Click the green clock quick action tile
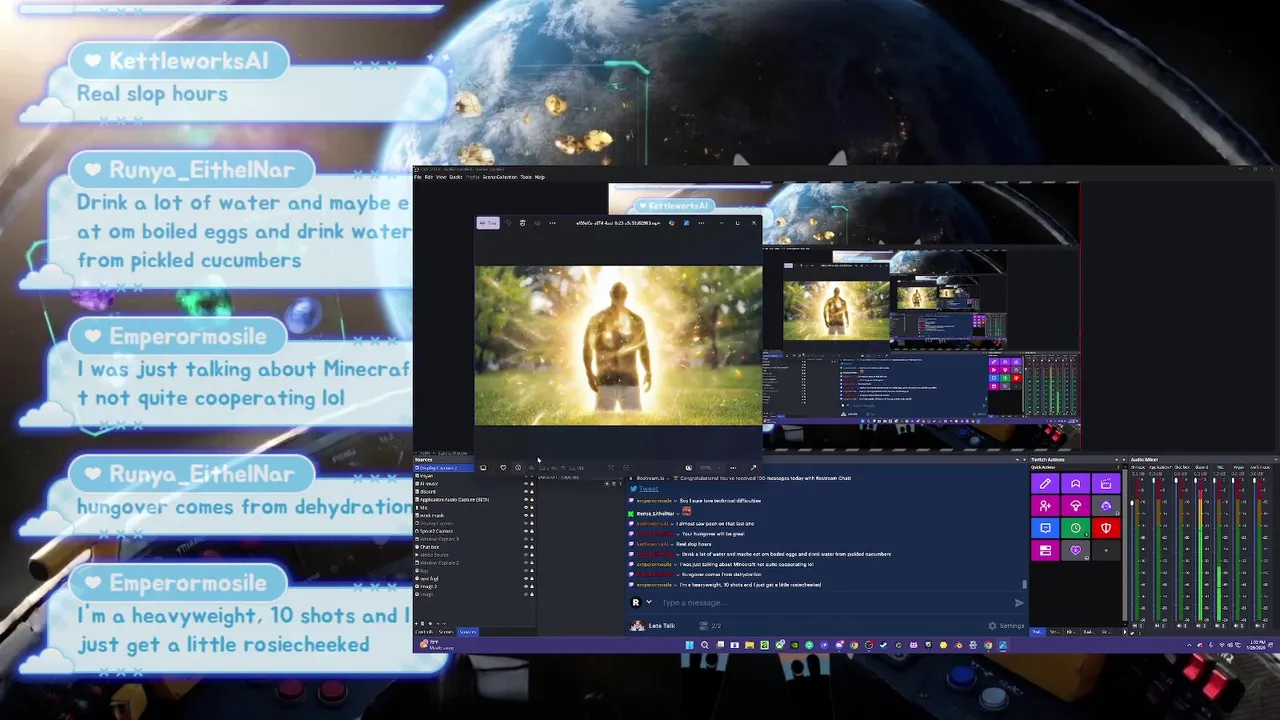1280x720 pixels. point(1075,528)
